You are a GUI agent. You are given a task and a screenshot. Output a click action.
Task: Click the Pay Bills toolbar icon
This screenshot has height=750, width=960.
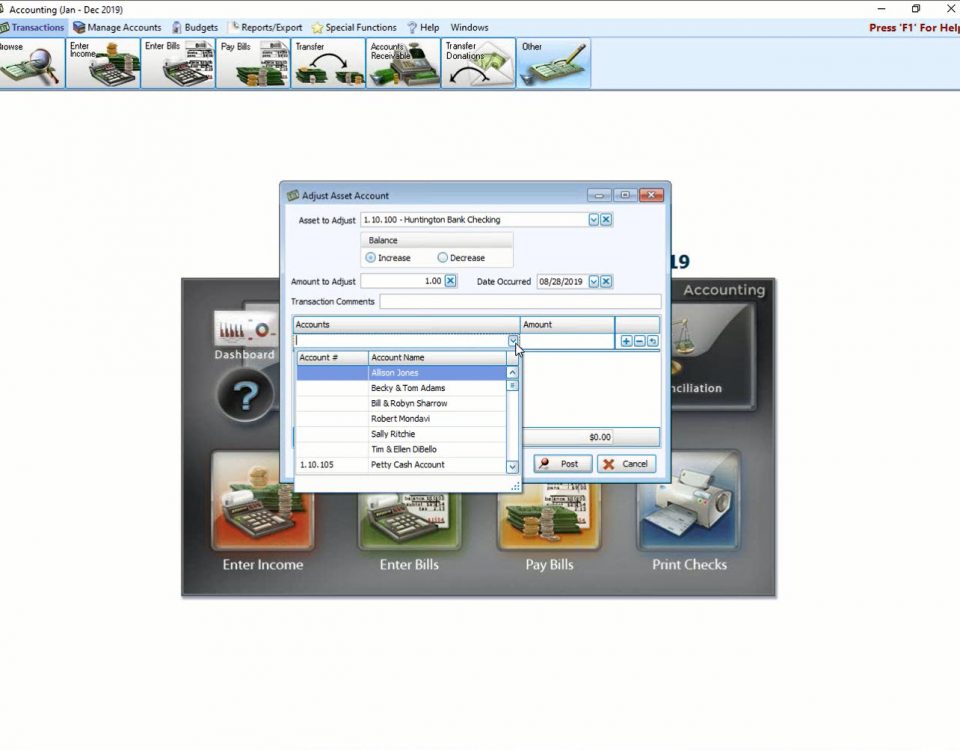252,64
